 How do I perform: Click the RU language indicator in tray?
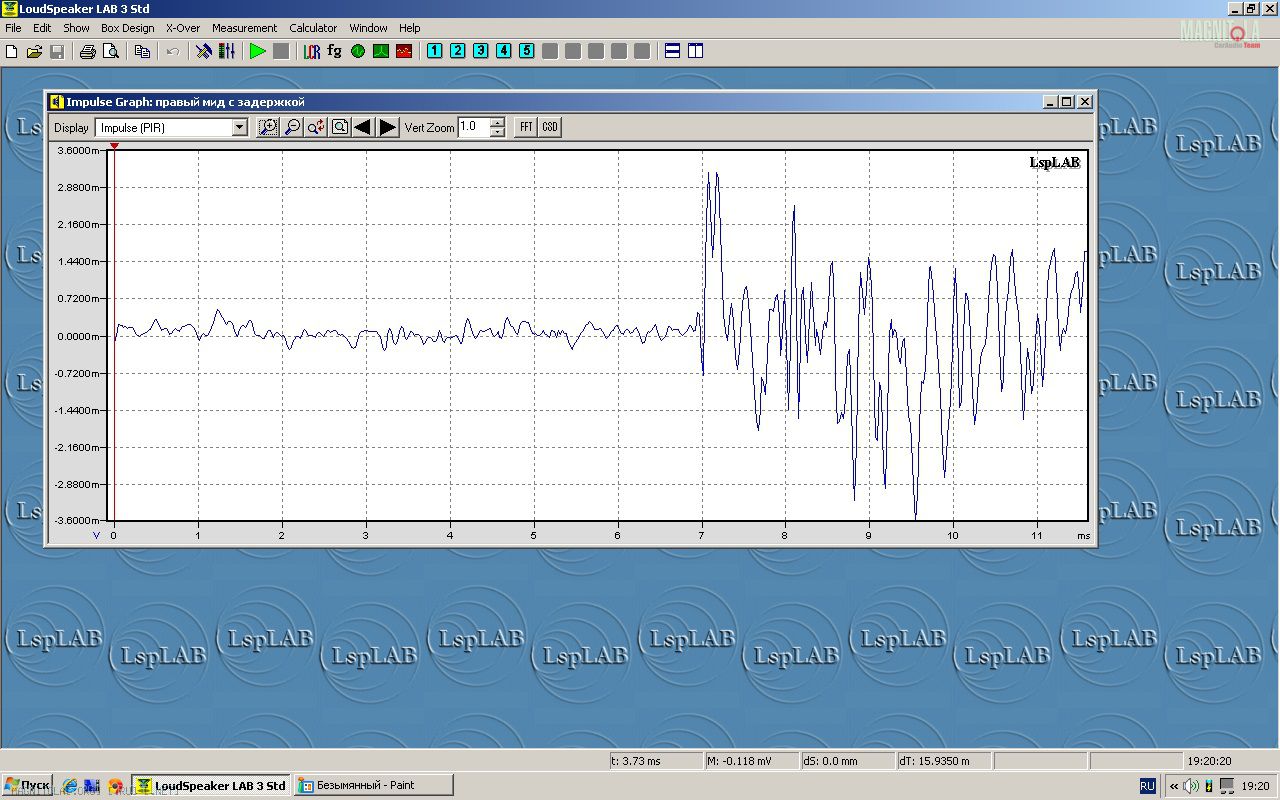pyautogui.click(x=1147, y=786)
